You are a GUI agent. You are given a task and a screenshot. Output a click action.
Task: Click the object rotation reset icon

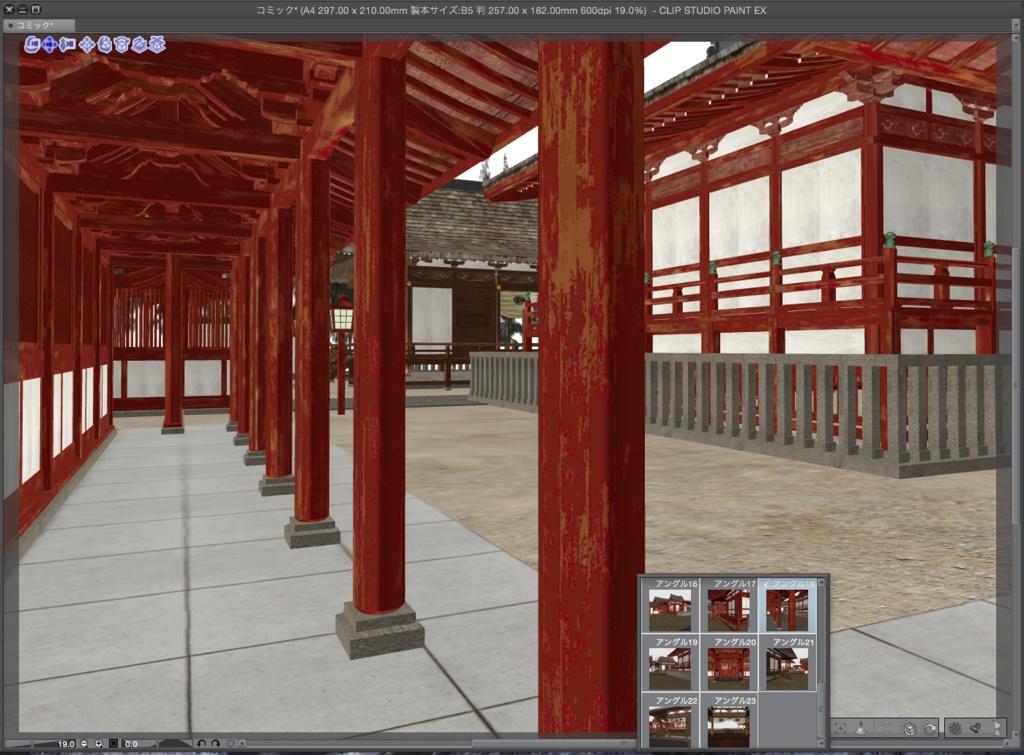(930, 728)
